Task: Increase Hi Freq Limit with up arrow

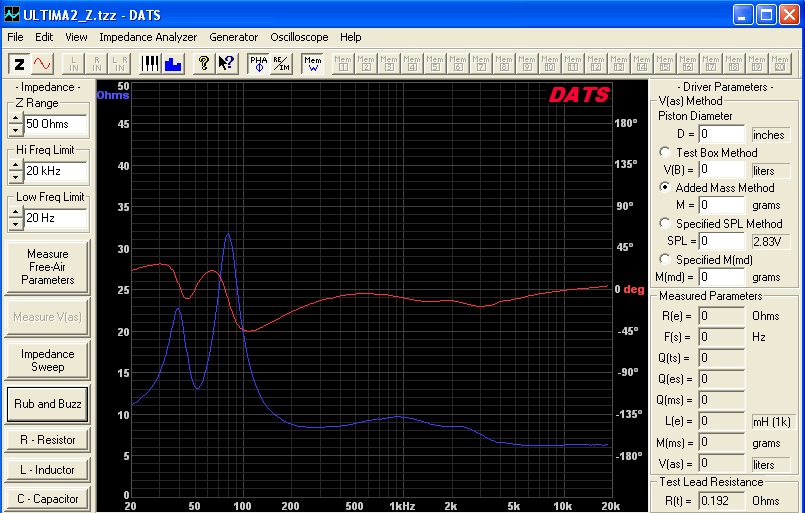Action: click(x=16, y=166)
